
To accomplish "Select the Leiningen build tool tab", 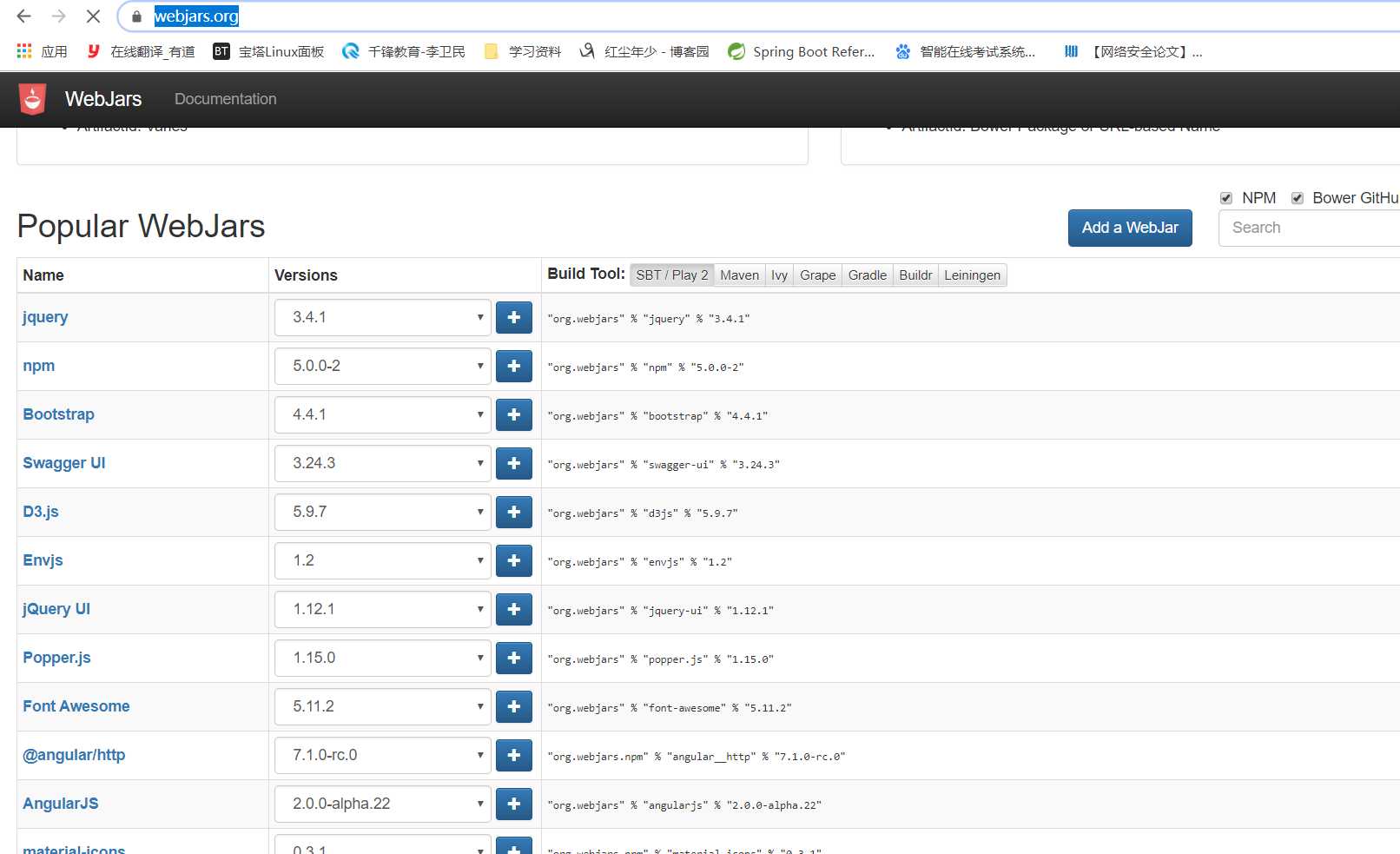I will click(973, 275).
